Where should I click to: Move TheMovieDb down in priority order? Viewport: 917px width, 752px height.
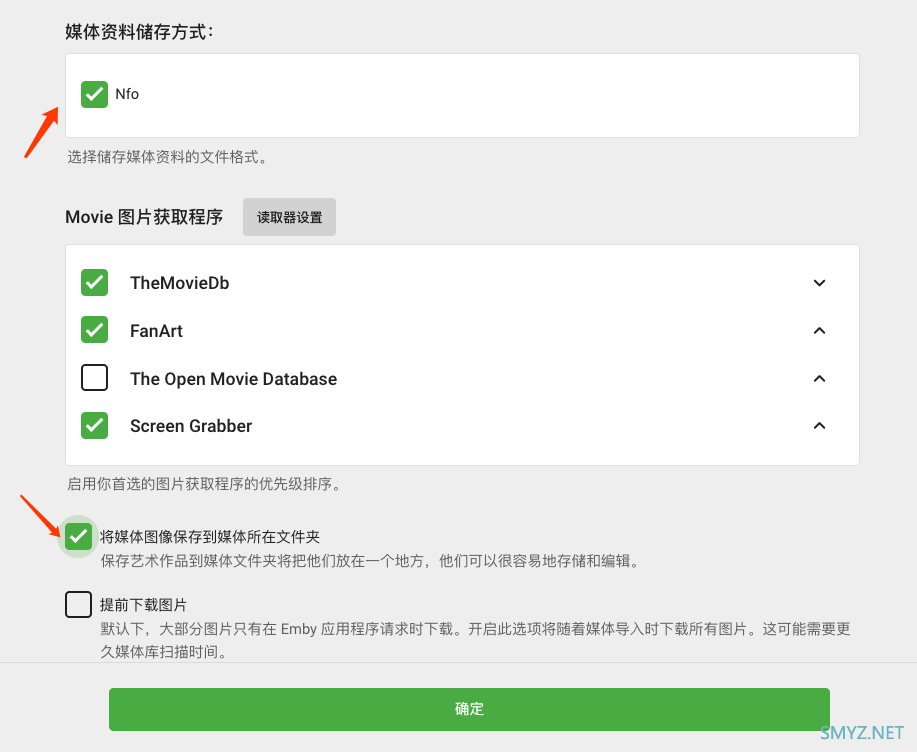819,283
